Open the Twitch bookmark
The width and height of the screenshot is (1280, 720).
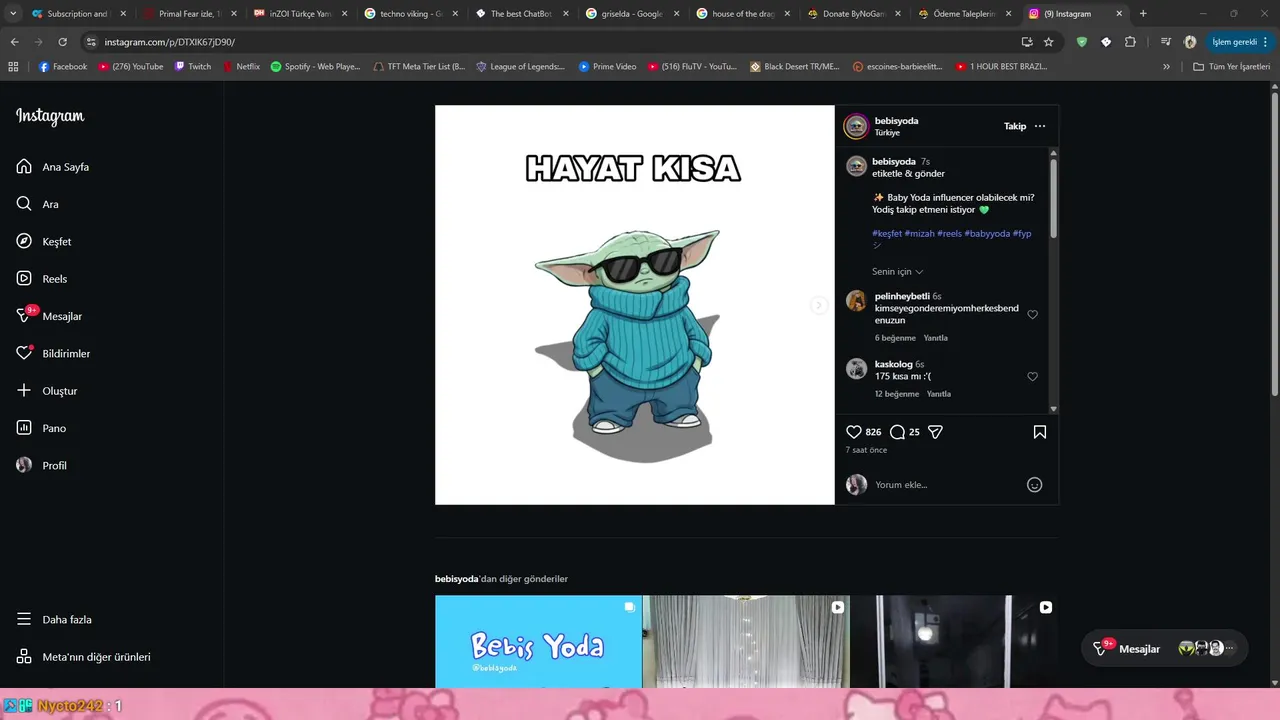[193, 67]
